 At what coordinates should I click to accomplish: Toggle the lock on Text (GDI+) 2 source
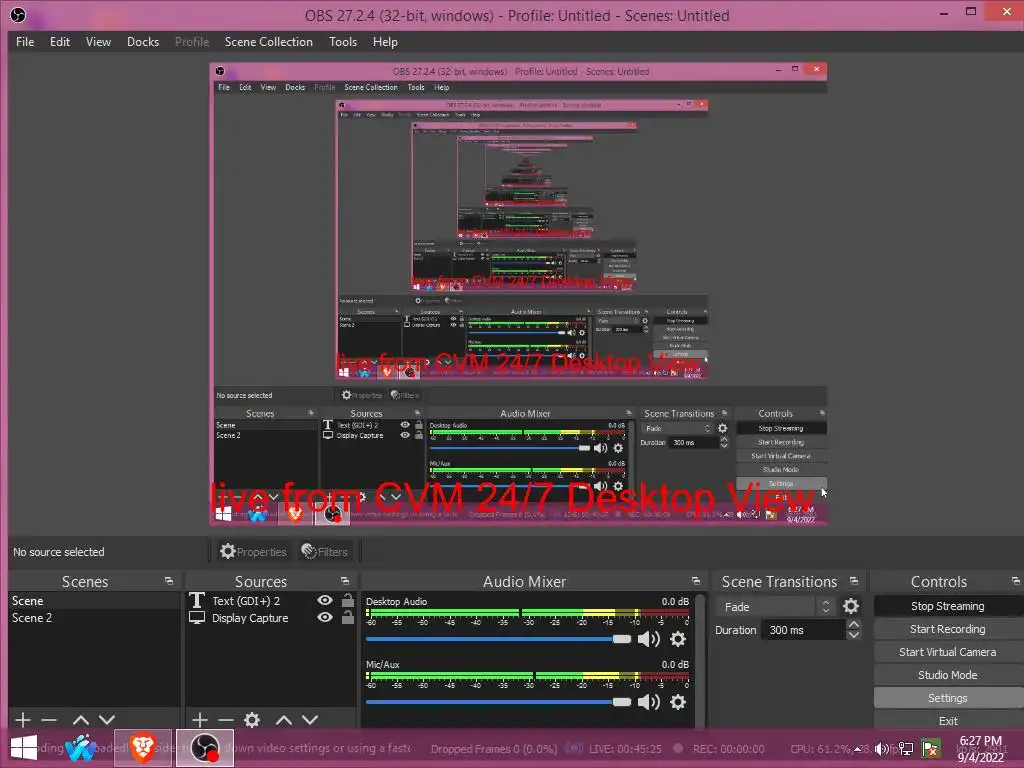[348, 600]
